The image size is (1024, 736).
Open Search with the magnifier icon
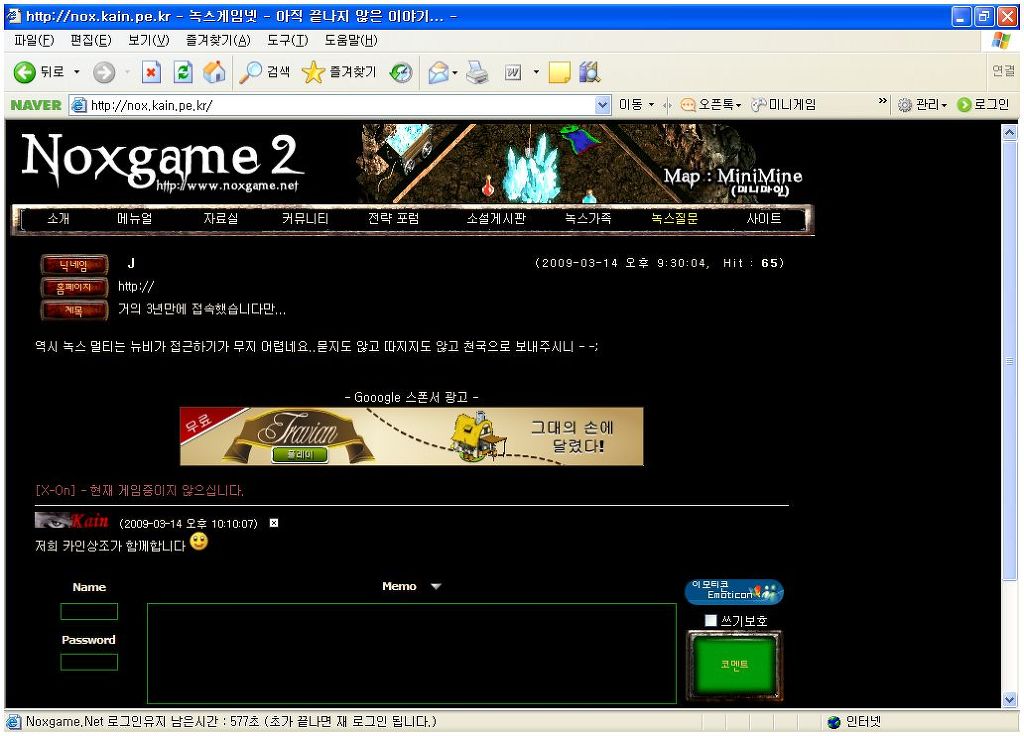pyautogui.click(x=264, y=72)
